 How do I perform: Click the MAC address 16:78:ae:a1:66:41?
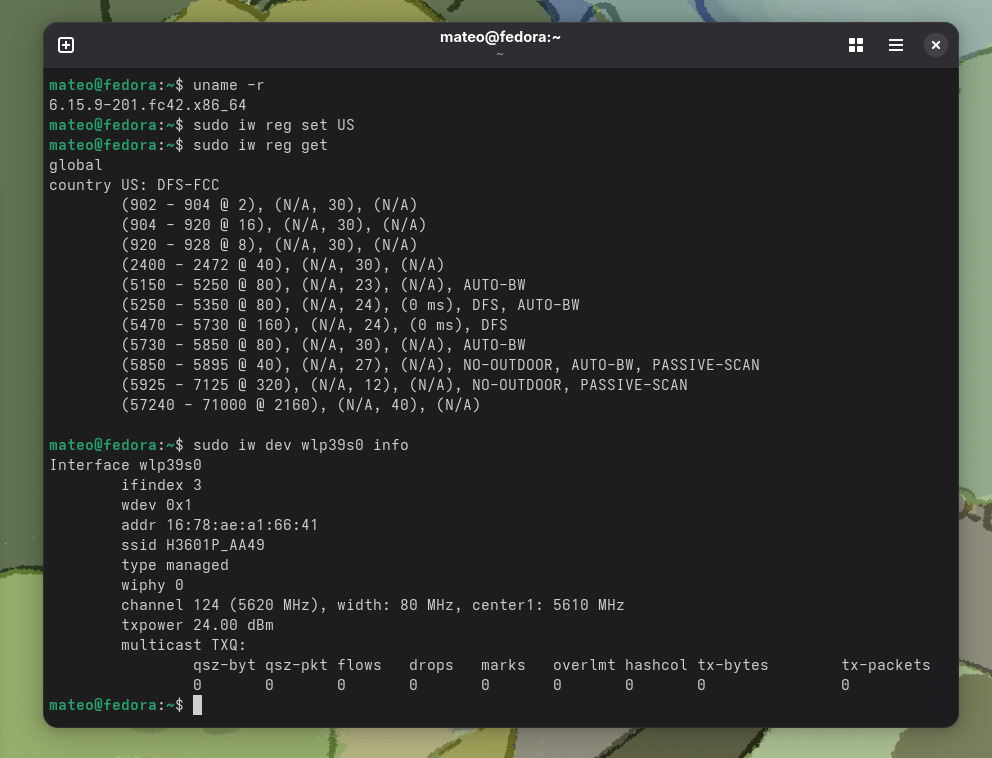pyautogui.click(x=242, y=525)
